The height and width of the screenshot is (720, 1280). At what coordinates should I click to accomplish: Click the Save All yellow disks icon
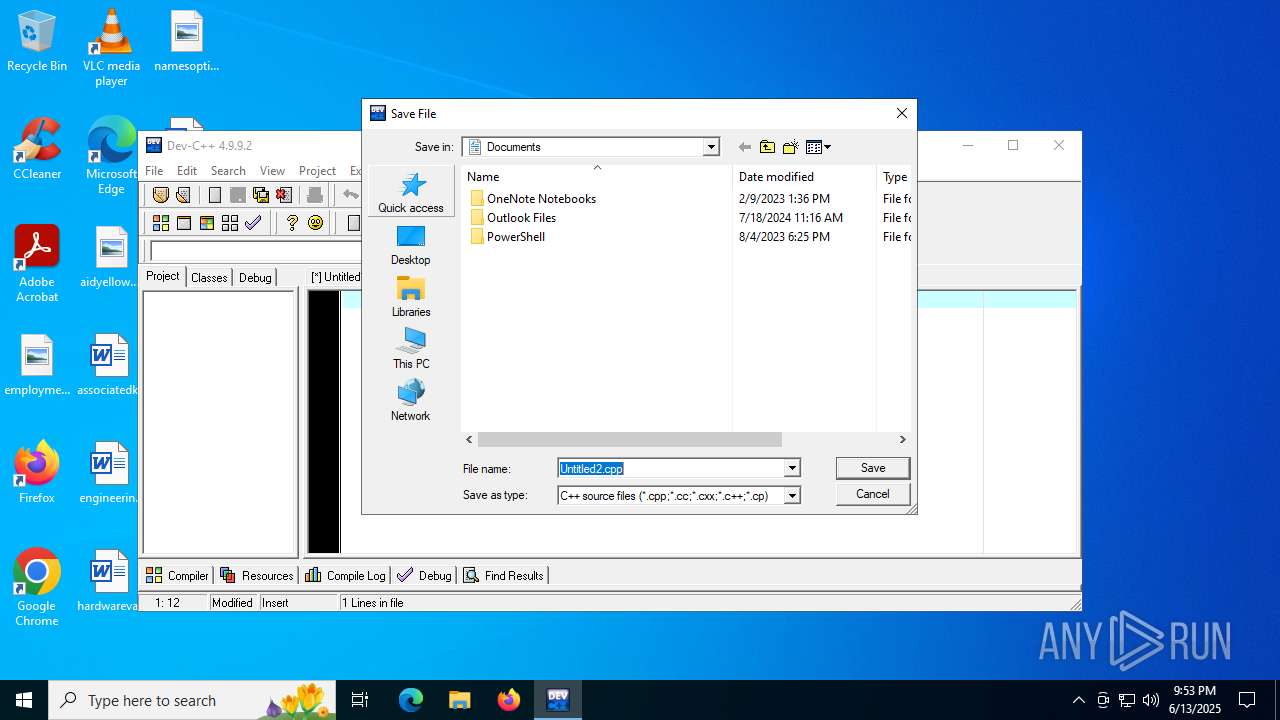261,195
